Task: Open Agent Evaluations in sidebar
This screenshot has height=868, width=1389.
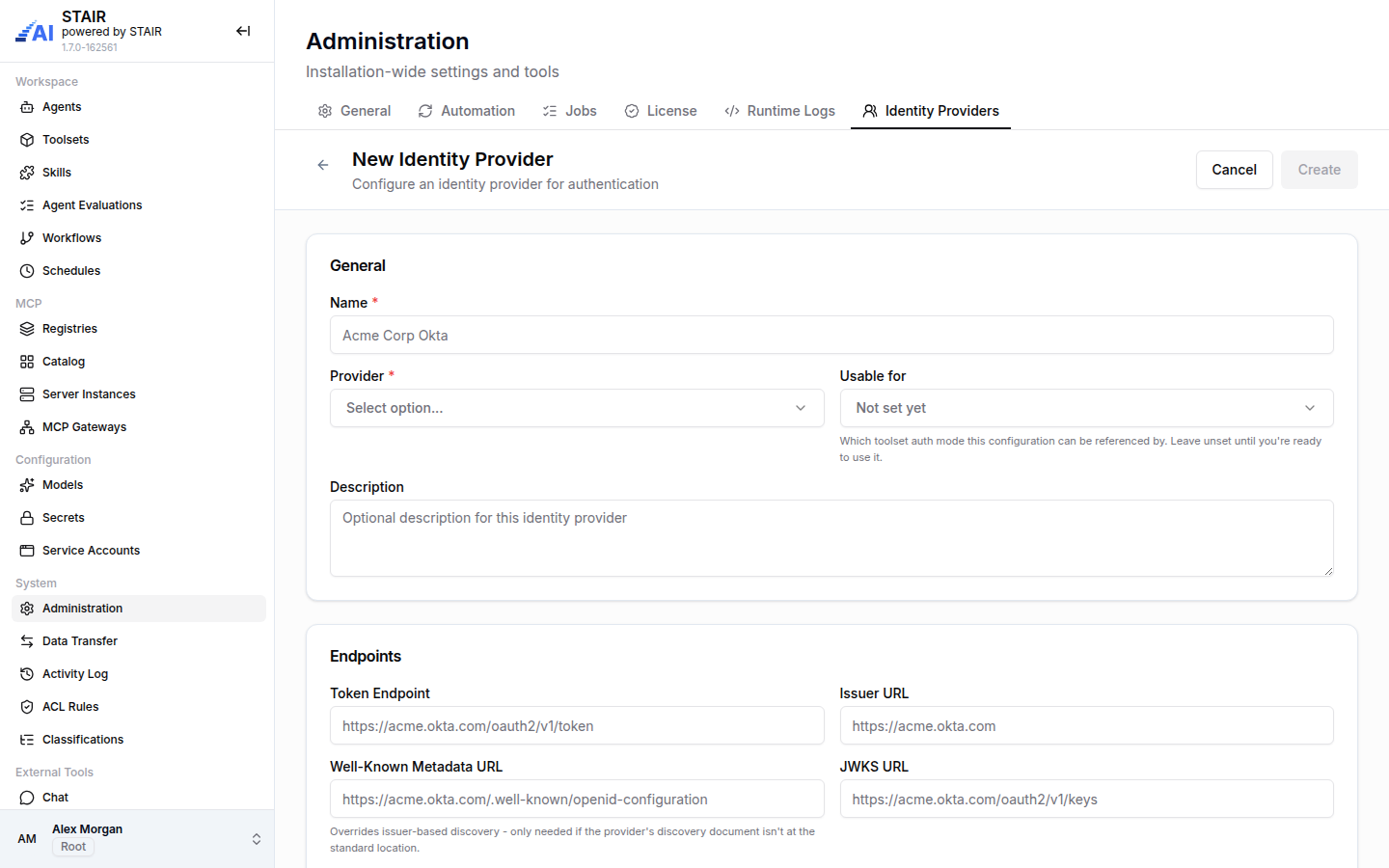Action: (139, 205)
